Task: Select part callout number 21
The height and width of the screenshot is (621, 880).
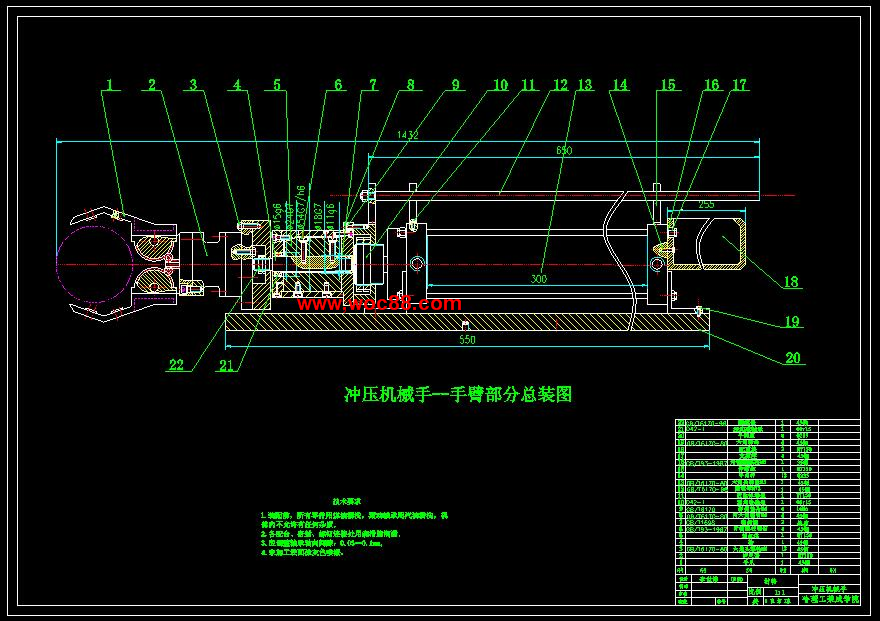Action: (x=226, y=366)
